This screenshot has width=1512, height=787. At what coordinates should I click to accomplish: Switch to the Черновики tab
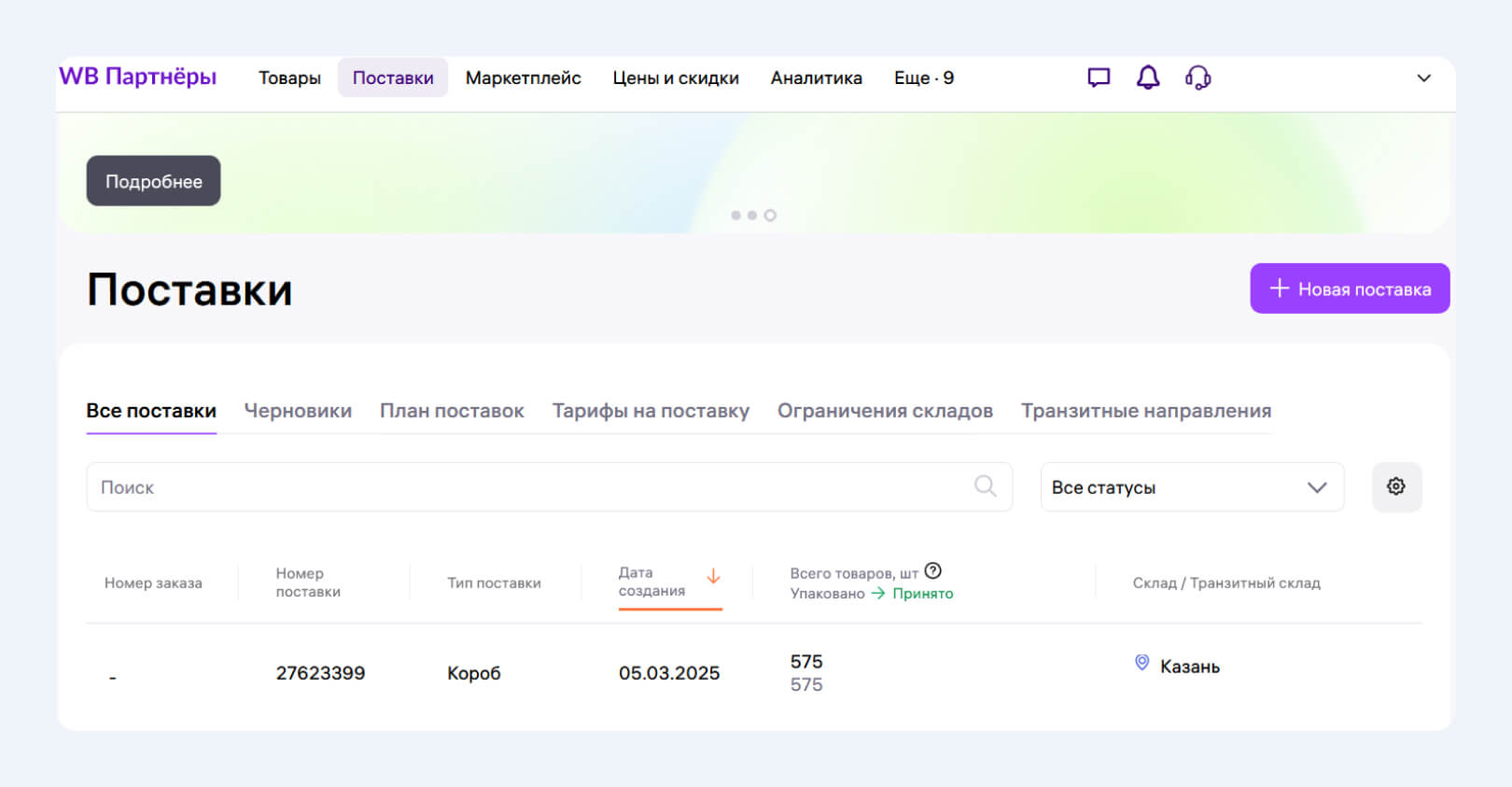[x=298, y=411]
